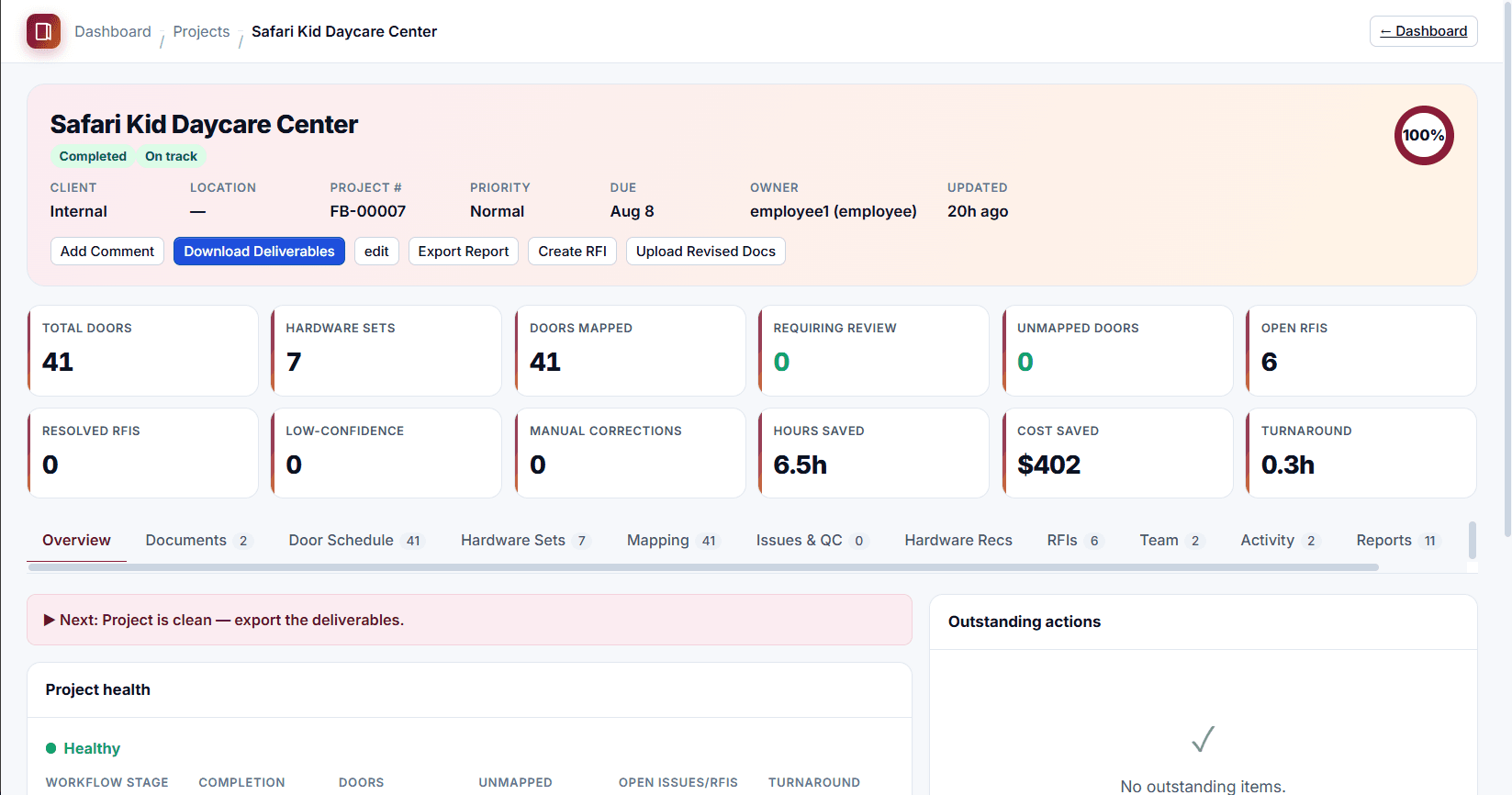1512x795 pixels.
Task: Click the owner employee1 (employee) value
Action: (x=834, y=211)
